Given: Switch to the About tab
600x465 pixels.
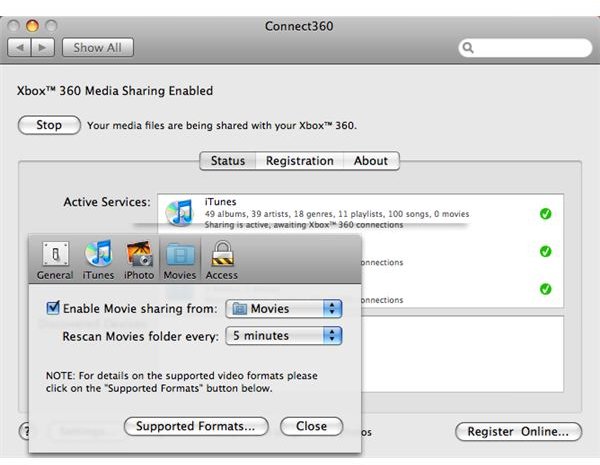Looking at the screenshot, I should tap(371, 161).
